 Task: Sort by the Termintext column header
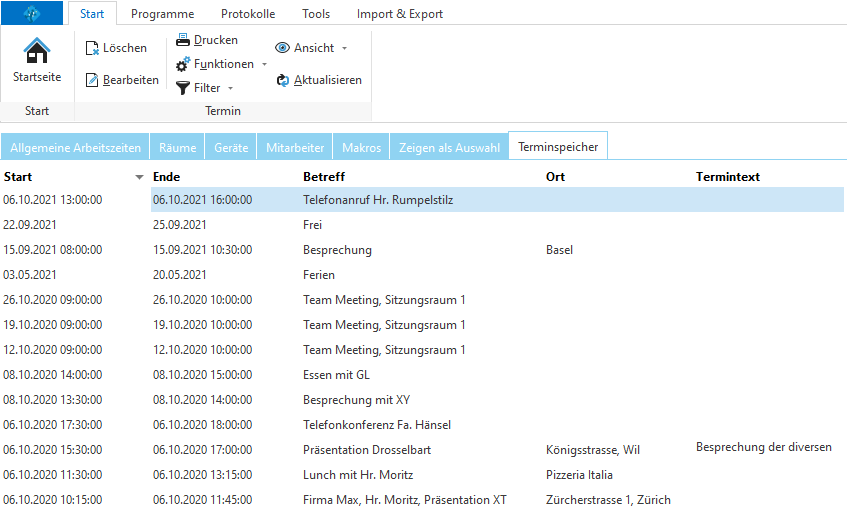(728, 177)
